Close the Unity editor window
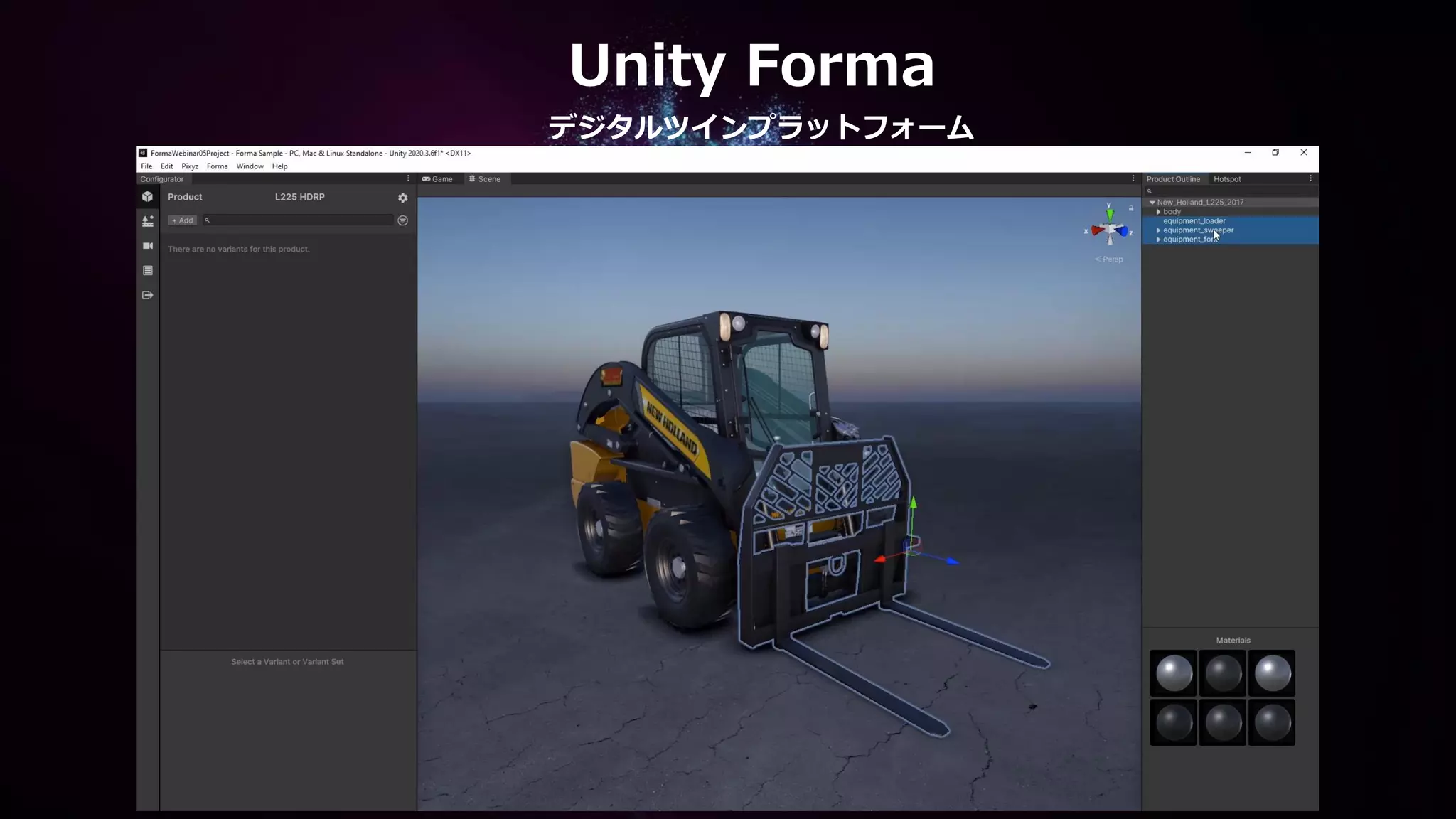Image resolution: width=1456 pixels, height=819 pixels. [x=1304, y=153]
